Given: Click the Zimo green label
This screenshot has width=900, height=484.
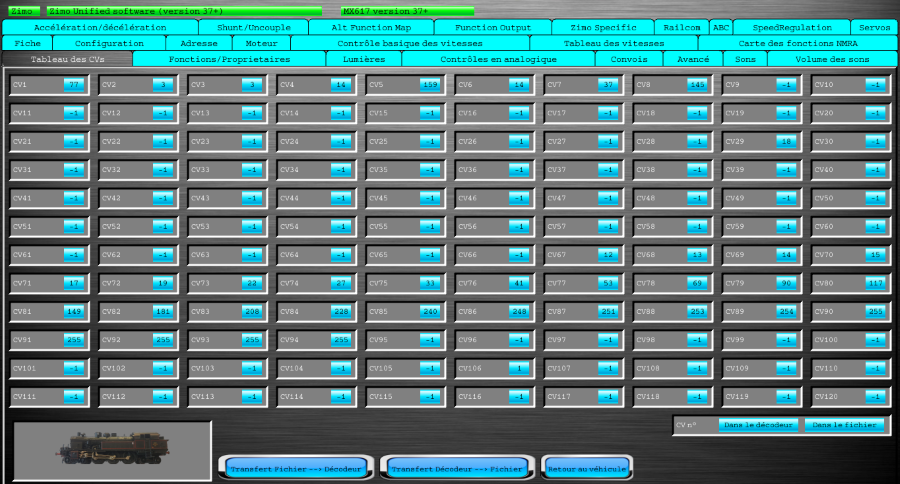Looking at the screenshot, I should click(x=23, y=11).
